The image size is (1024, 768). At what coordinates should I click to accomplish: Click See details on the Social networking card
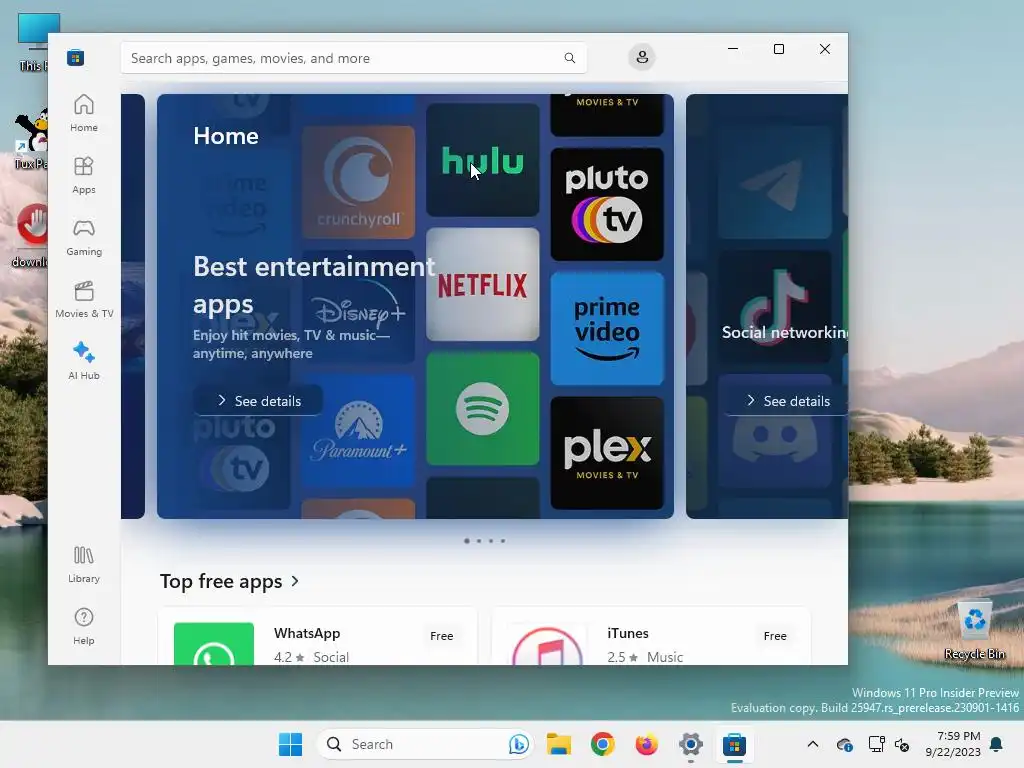click(787, 401)
